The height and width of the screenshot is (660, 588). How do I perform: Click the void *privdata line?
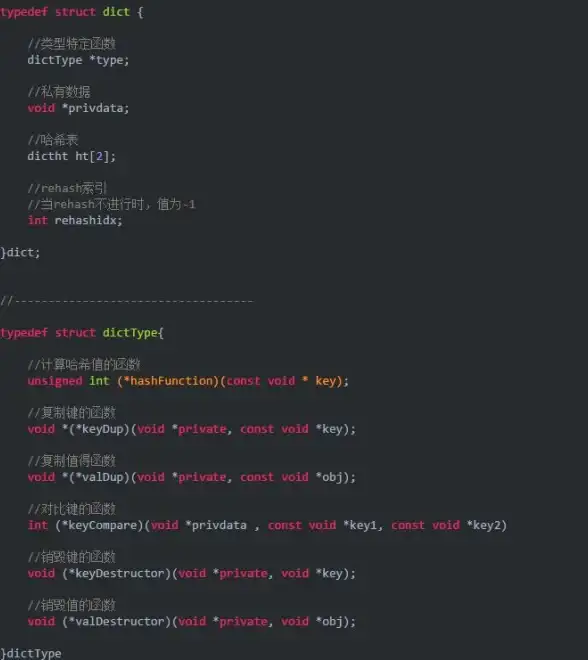78,108
